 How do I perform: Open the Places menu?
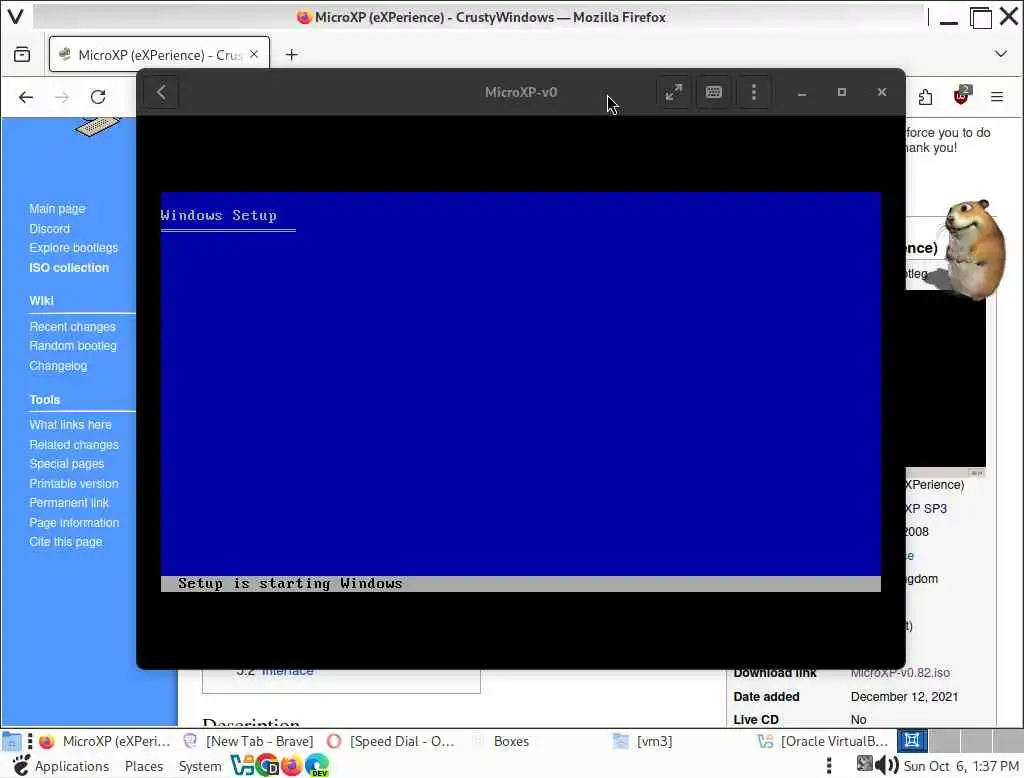pyautogui.click(x=144, y=766)
